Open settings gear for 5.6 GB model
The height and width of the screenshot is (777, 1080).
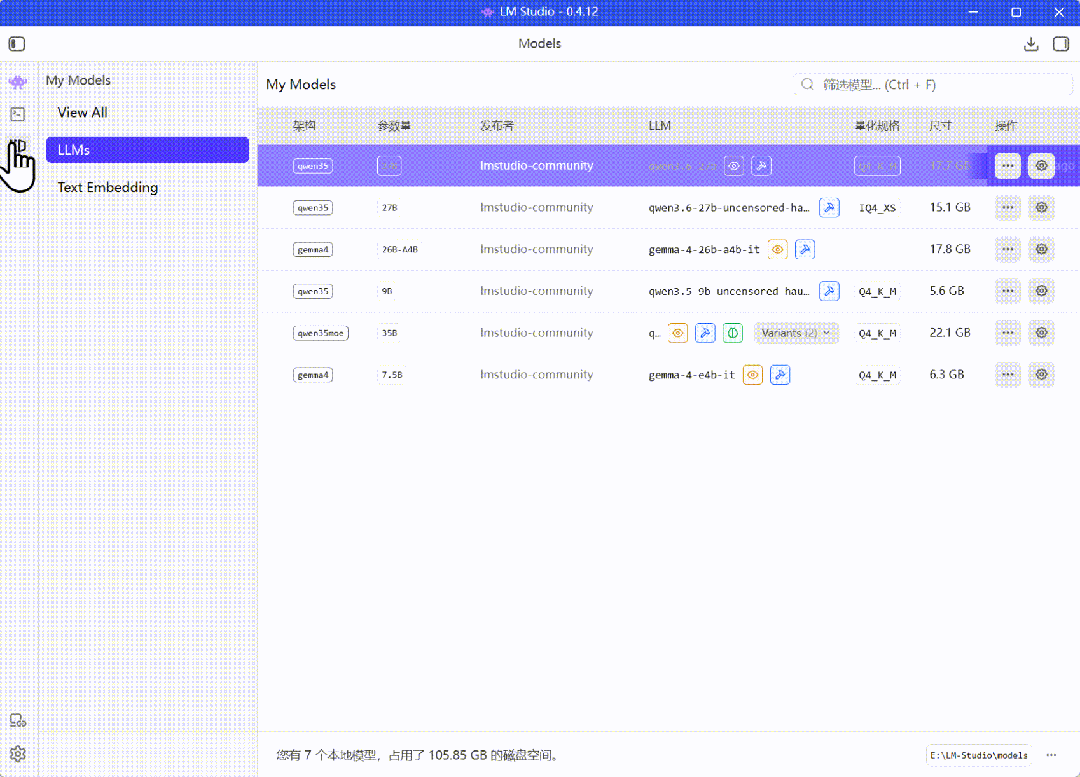[x=1041, y=291]
